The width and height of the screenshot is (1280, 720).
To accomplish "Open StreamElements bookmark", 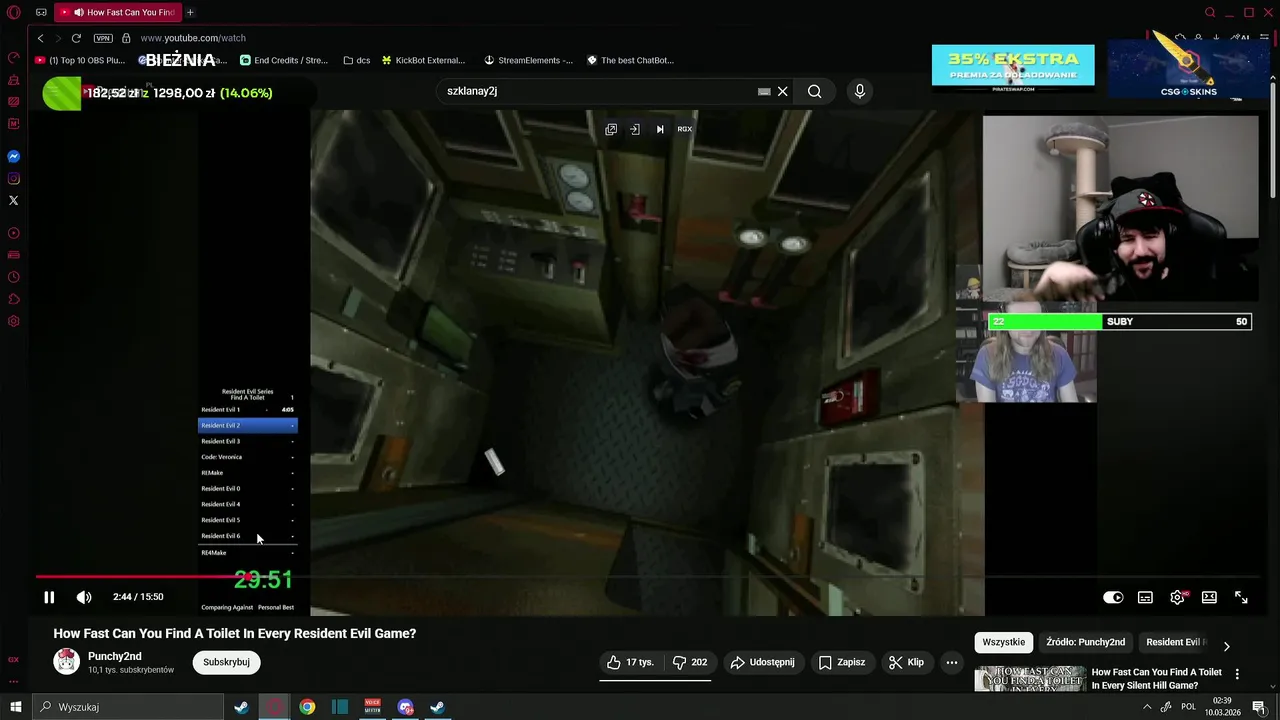I will click(528, 60).
